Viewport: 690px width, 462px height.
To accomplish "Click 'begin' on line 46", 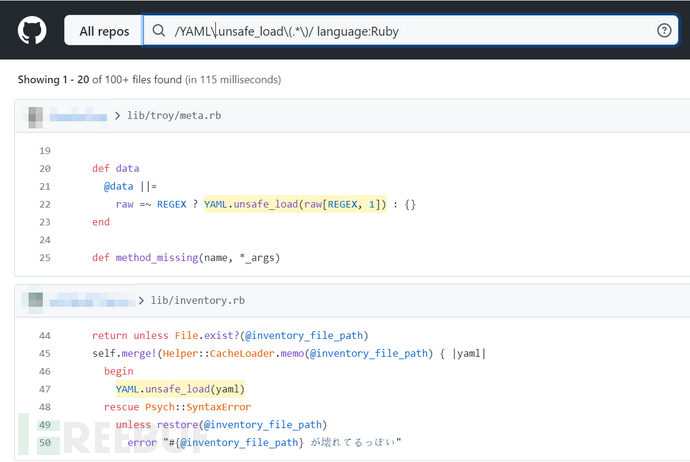I will tap(118, 371).
